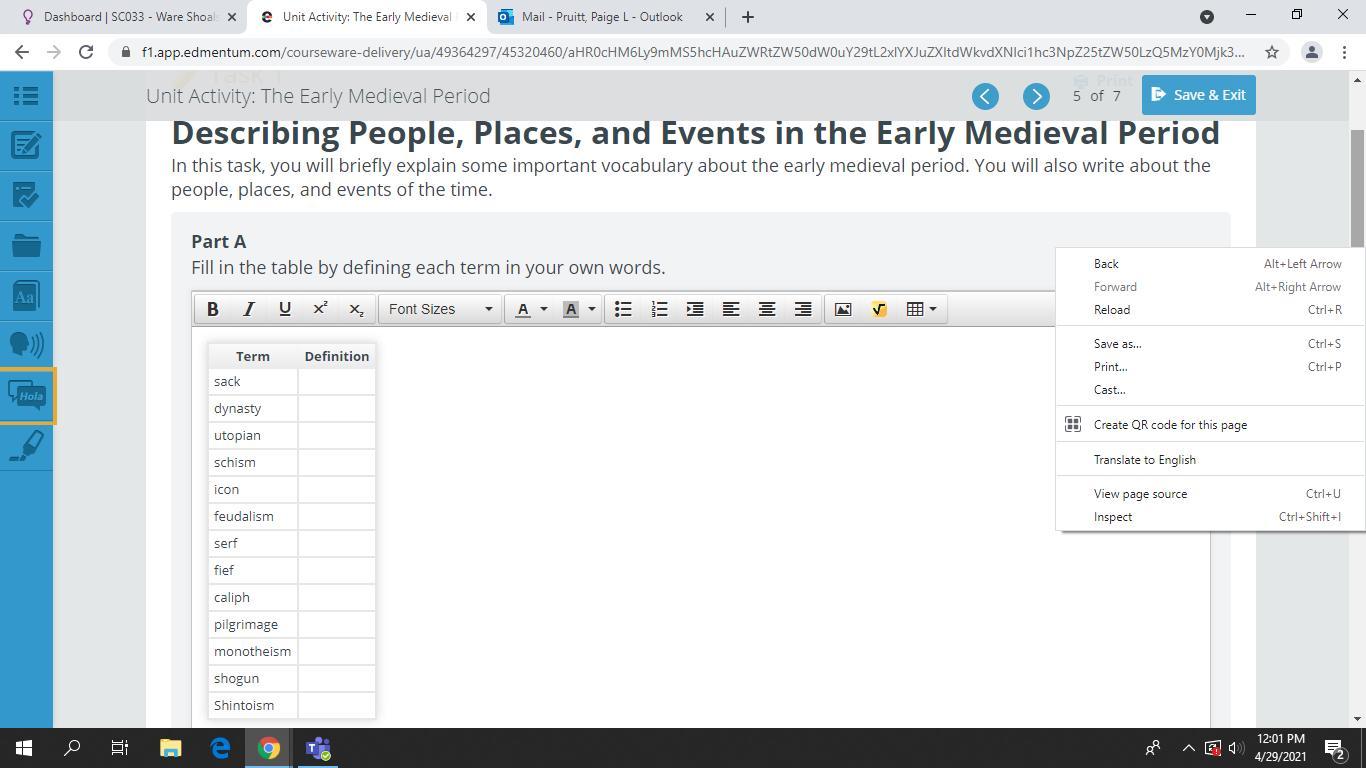Start the text-to-speech reader tool
Image resolution: width=1366 pixels, height=768 pixels.
26,346
